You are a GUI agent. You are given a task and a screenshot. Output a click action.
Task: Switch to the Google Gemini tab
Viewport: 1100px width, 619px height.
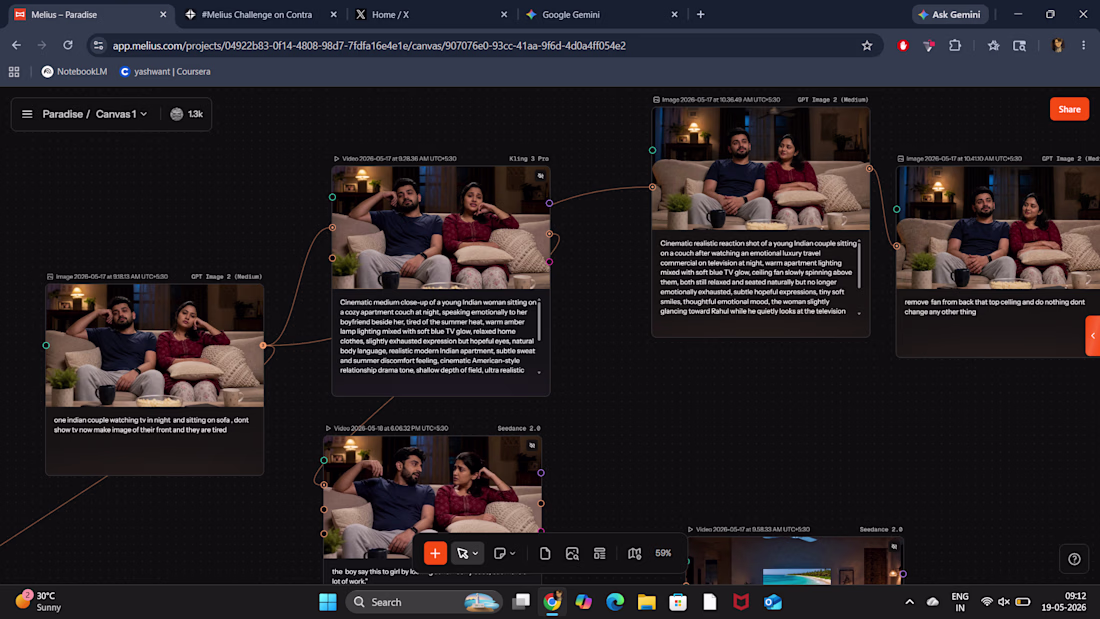click(601, 14)
